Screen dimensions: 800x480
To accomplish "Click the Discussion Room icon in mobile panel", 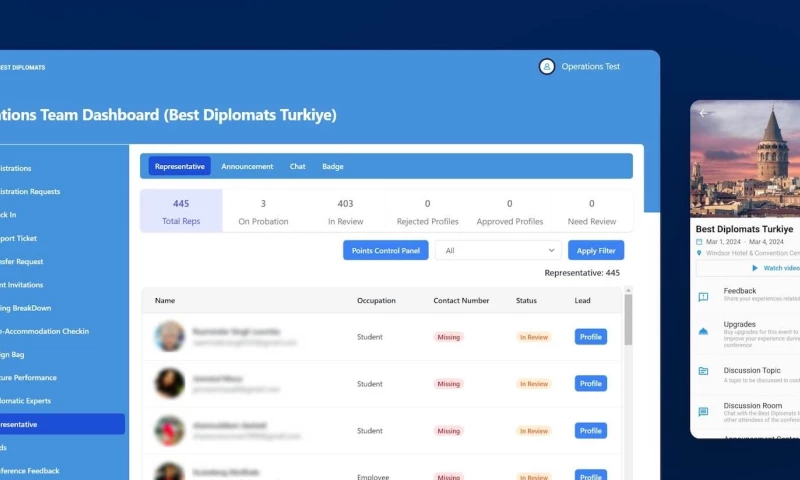I will click(x=703, y=412).
